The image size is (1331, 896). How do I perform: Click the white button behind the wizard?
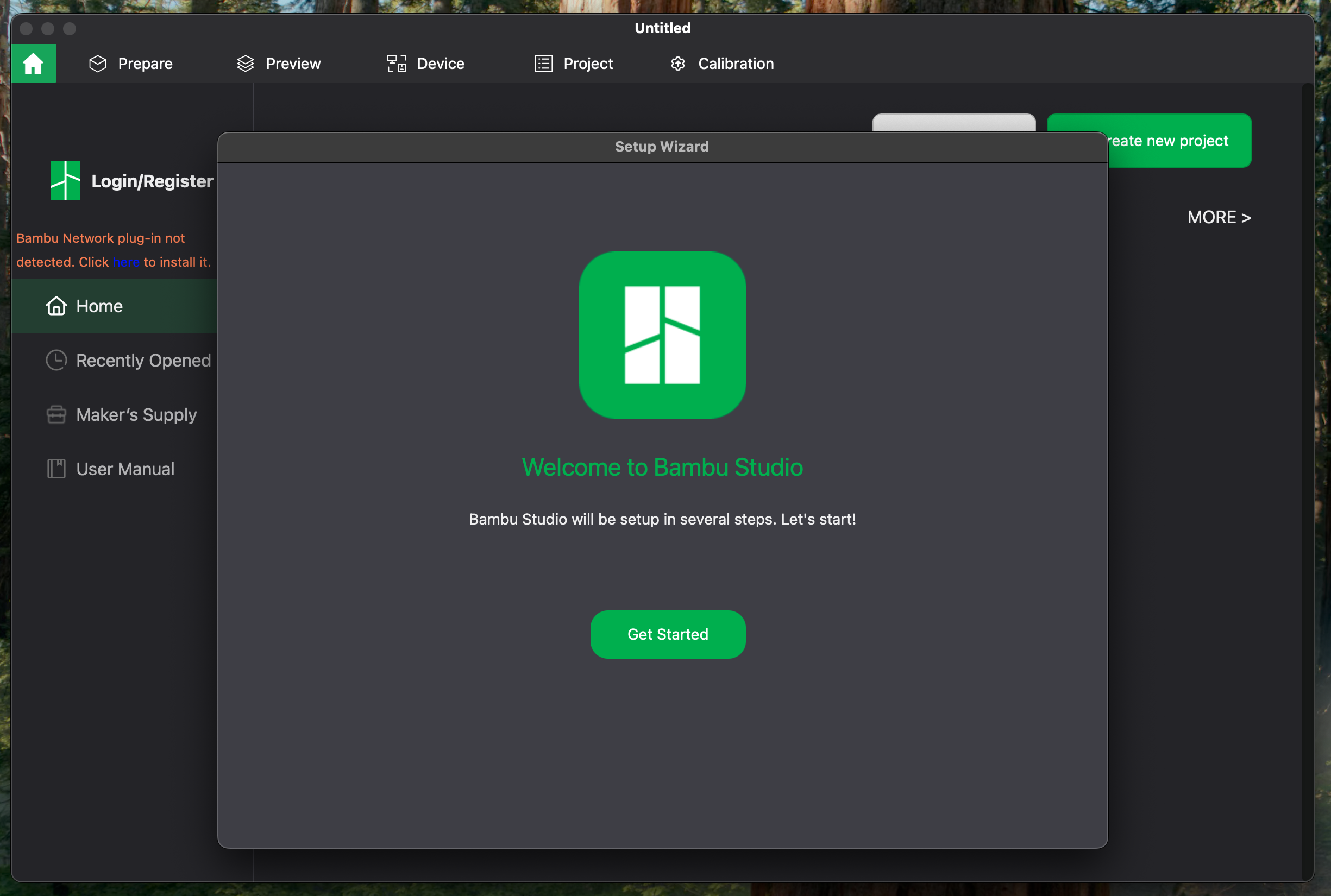[x=953, y=122]
